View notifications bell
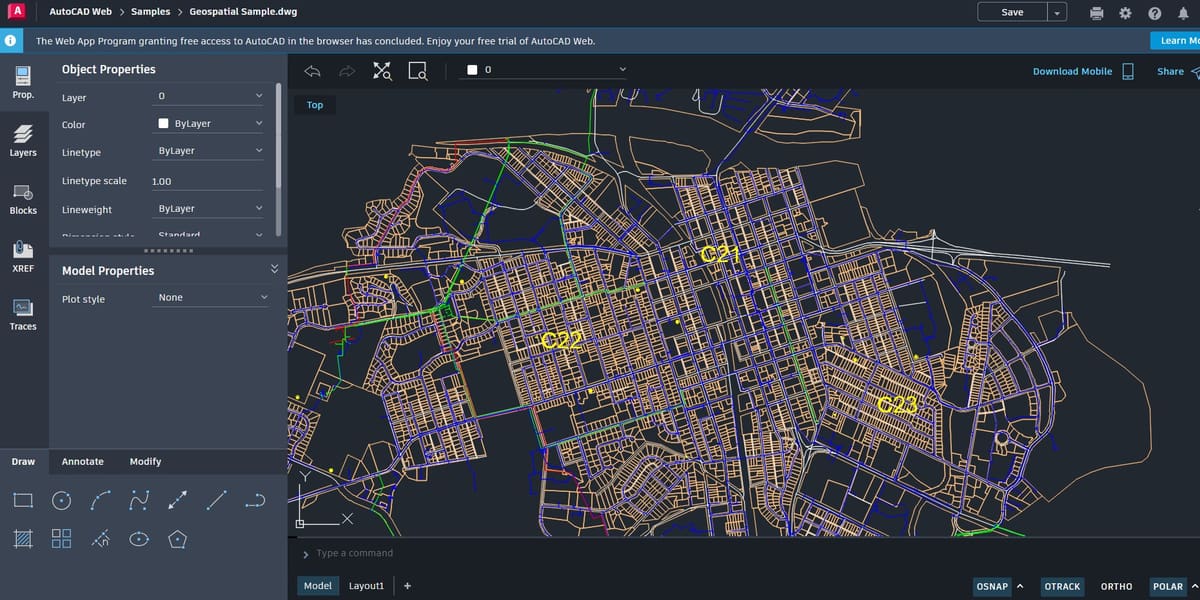This screenshot has width=1200, height=600. [x=1183, y=13]
